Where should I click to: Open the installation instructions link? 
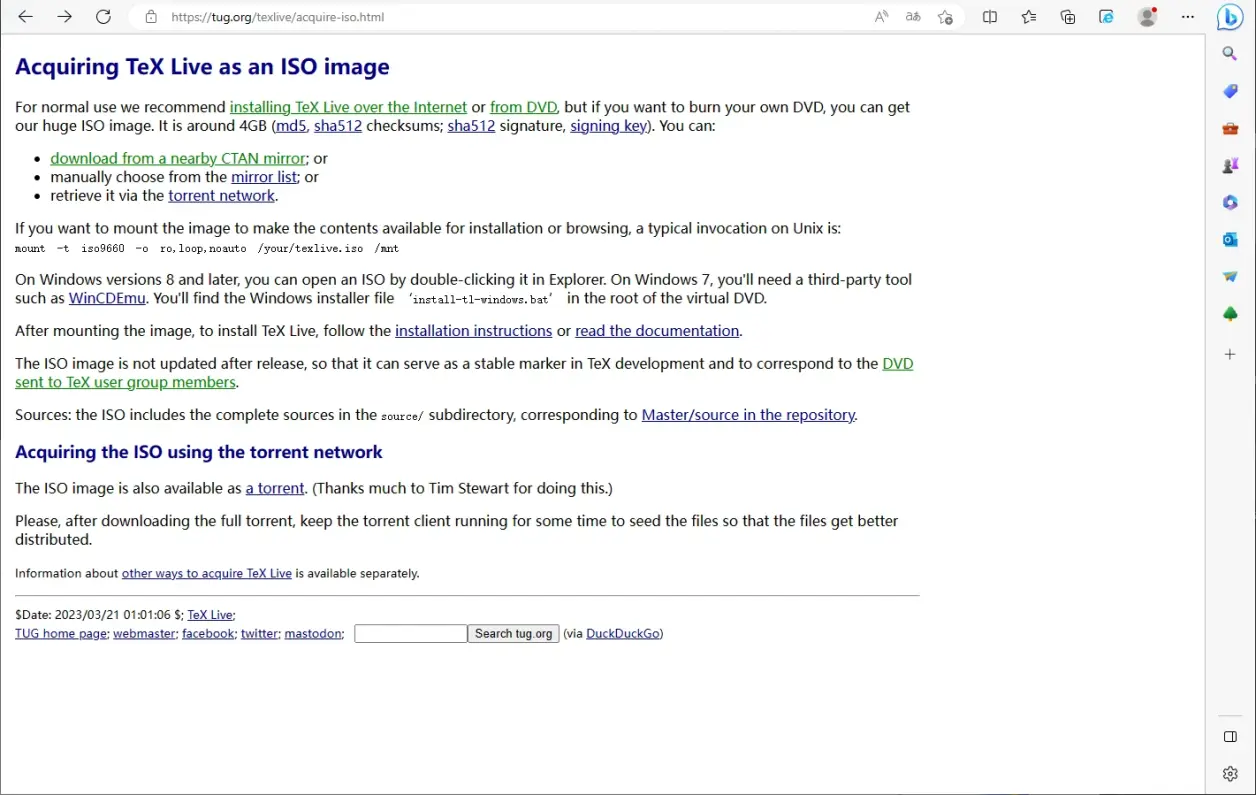point(473,331)
